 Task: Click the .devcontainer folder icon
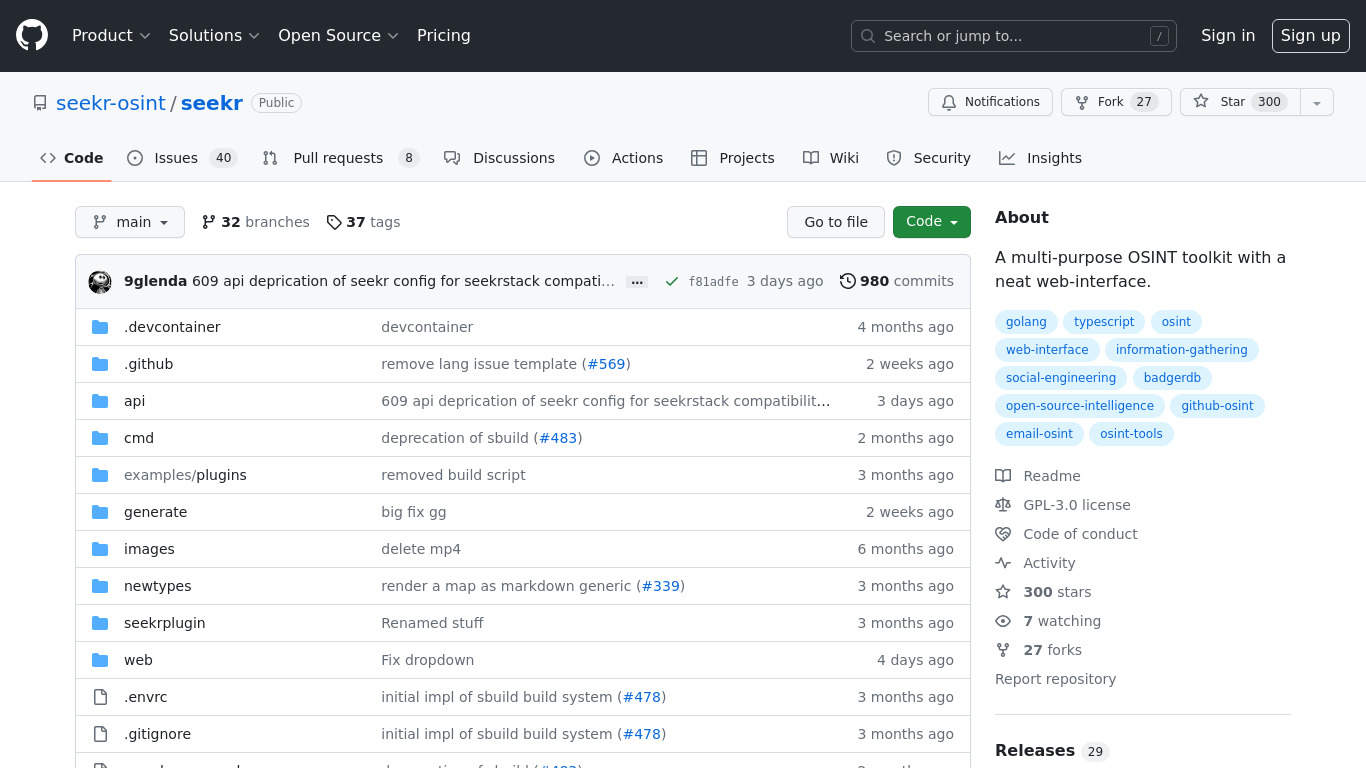click(100, 327)
